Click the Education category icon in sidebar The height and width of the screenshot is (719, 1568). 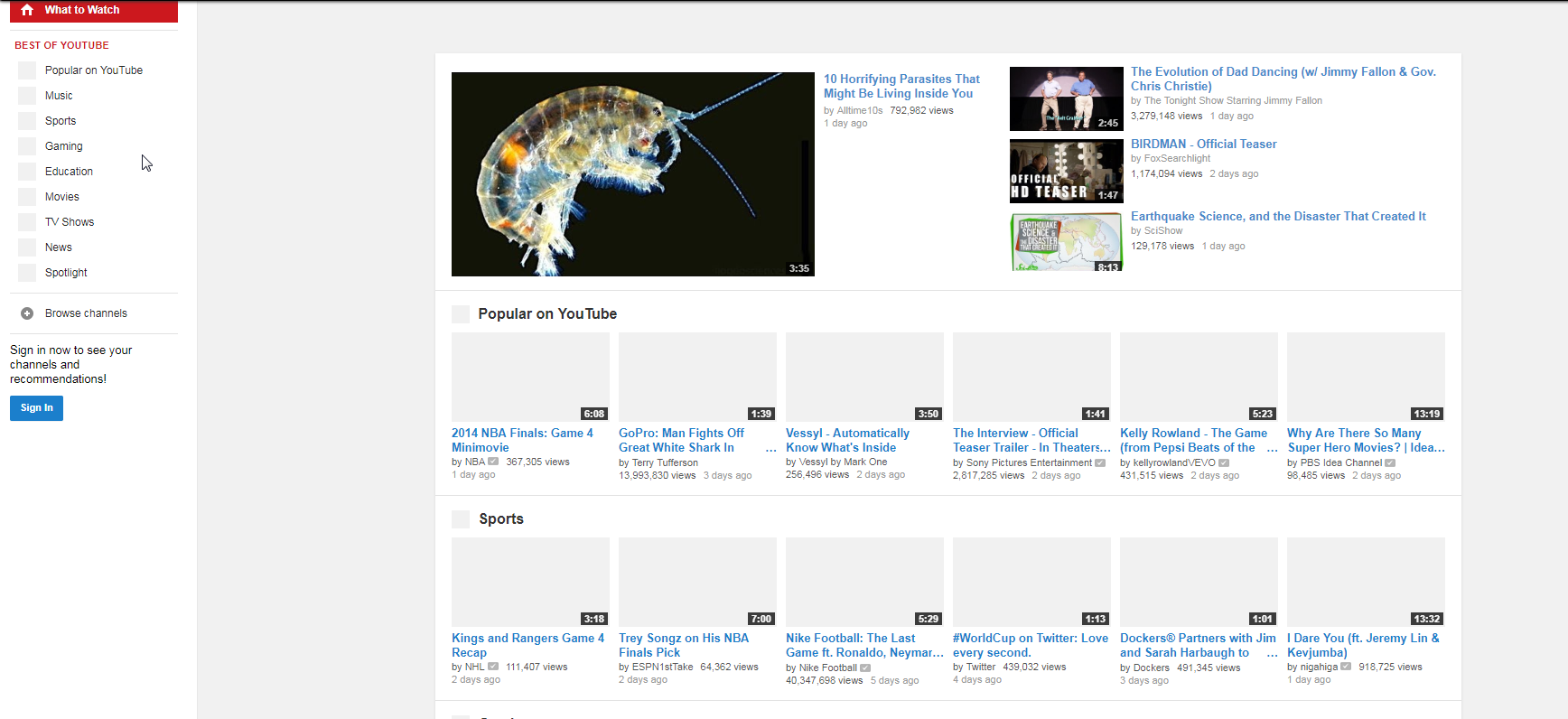pyautogui.click(x=27, y=172)
